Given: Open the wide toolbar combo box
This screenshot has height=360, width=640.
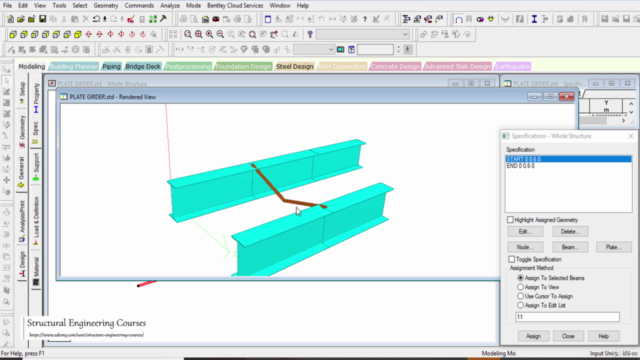Looking at the screenshot, I should point(362,34).
